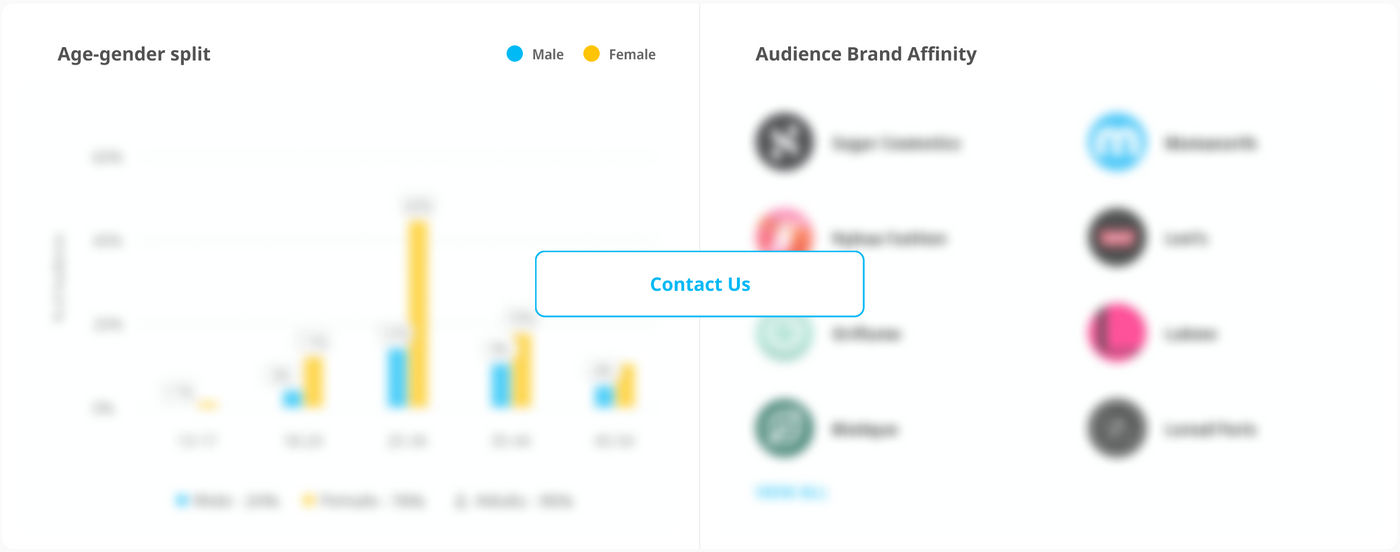The width and height of the screenshot is (1400, 552).
Task: Select the dark gray logo in the last brand row
Action: coord(1117,428)
